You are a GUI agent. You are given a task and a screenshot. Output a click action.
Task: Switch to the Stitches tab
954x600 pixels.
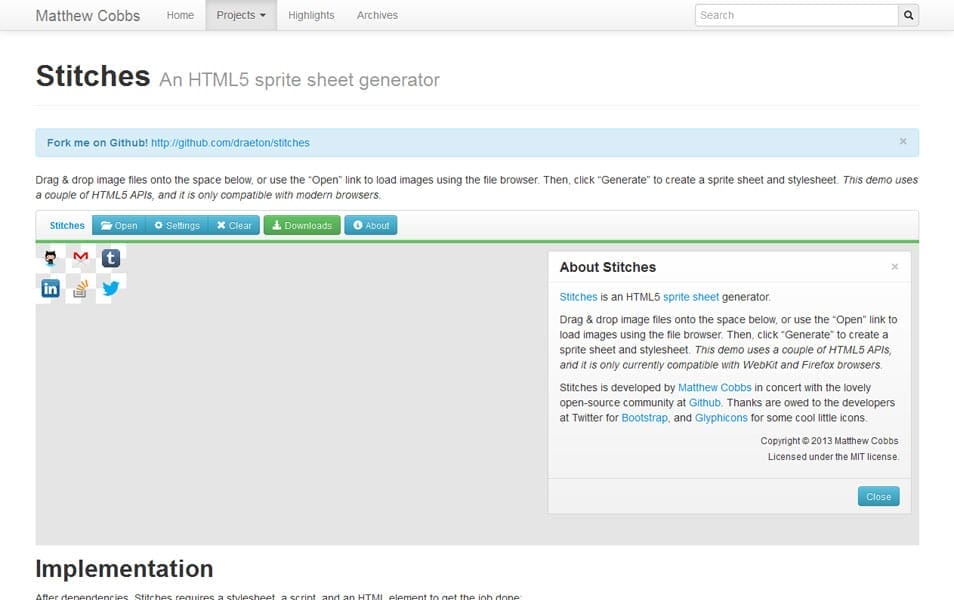(x=66, y=225)
